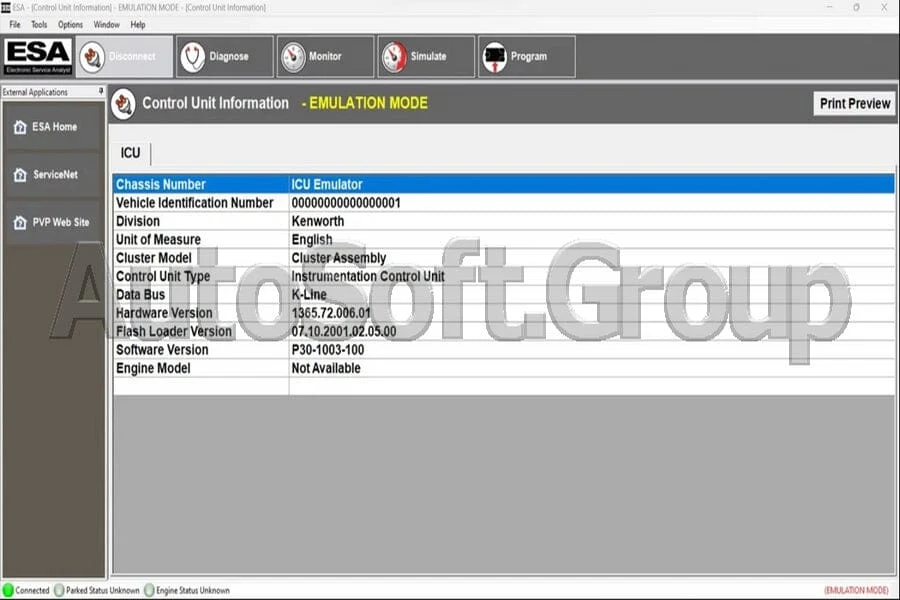Click the Monitor button label
This screenshot has width=900, height=600.
[325, 56]
